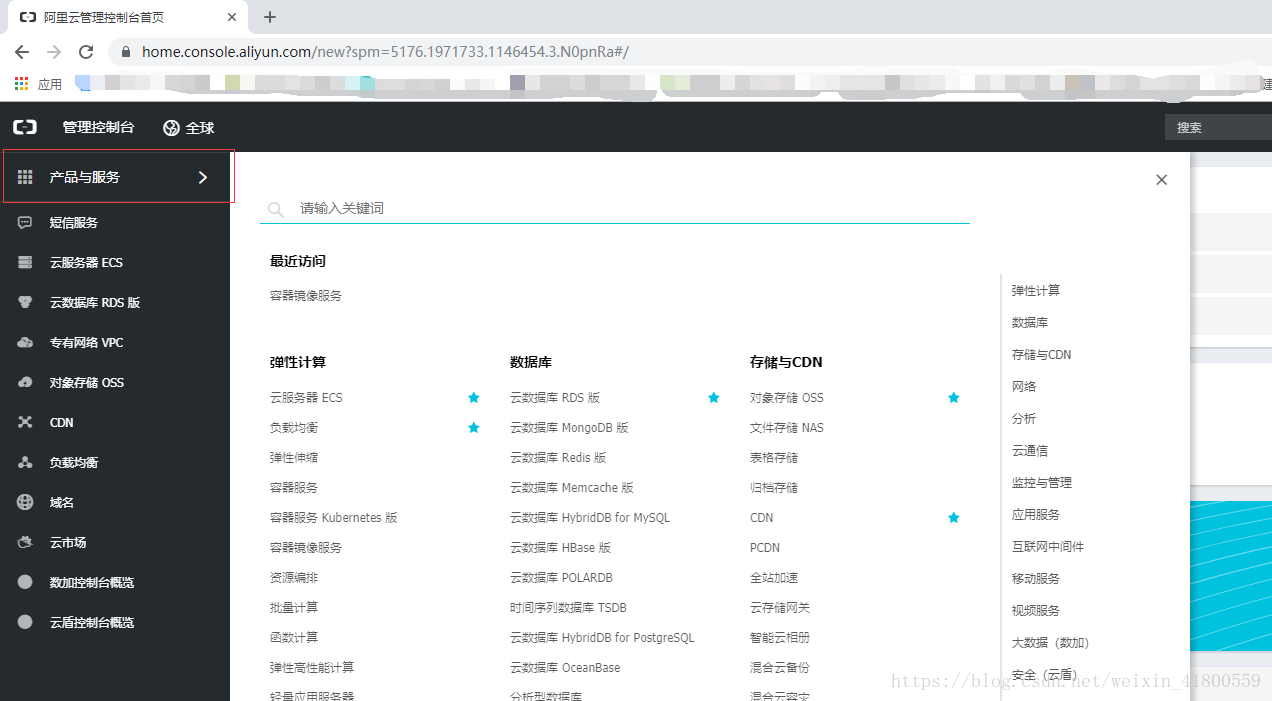Screen dimensions: 1272x701
Task: Open the 全球 globe region icon
Action: click(171, 128)
